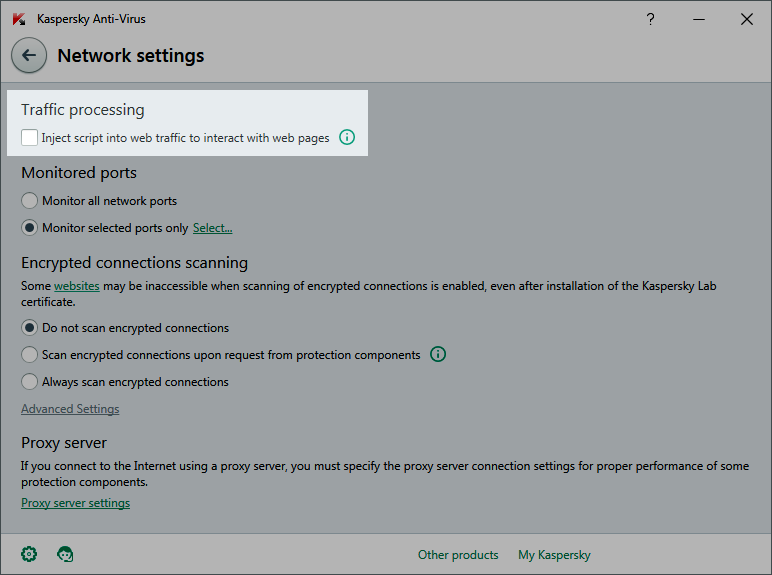772x575 pixels.
Task: Enable inject script into web traffic checkbox
Action: tap(30, 137)
